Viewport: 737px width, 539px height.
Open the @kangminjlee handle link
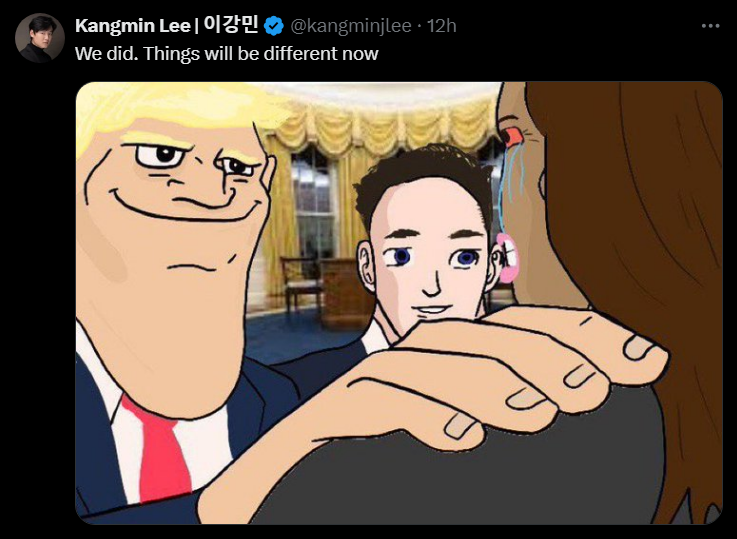(351, 26)
